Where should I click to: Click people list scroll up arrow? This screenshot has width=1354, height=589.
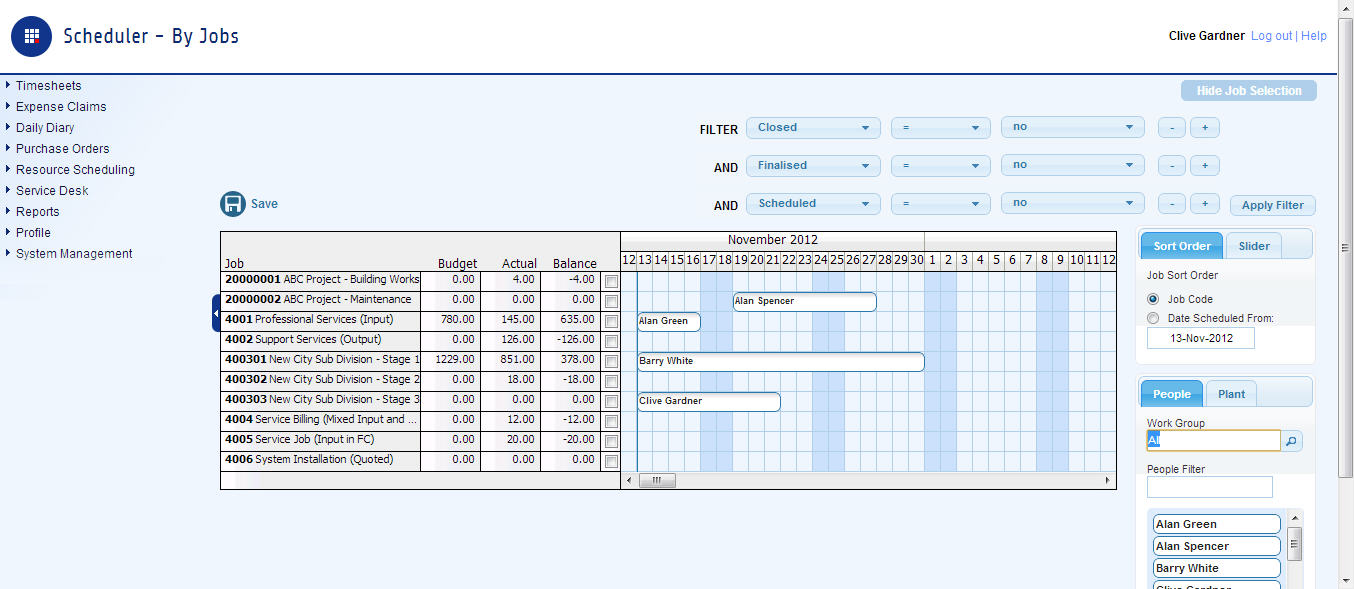1295,520
